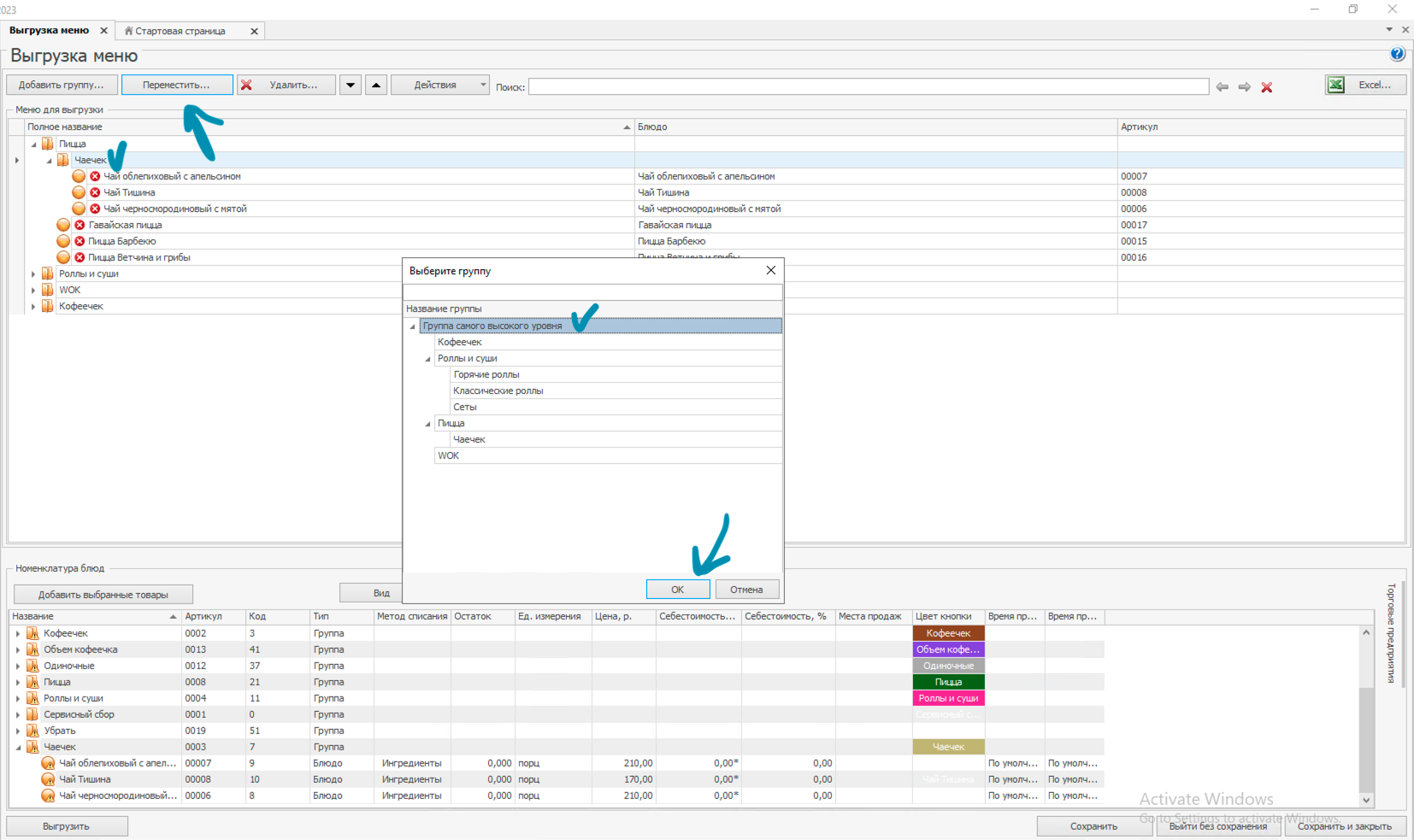Expand the Одиночные group in nomenclature list
The width and height of the screenshot is (1414, 840).
18,667
